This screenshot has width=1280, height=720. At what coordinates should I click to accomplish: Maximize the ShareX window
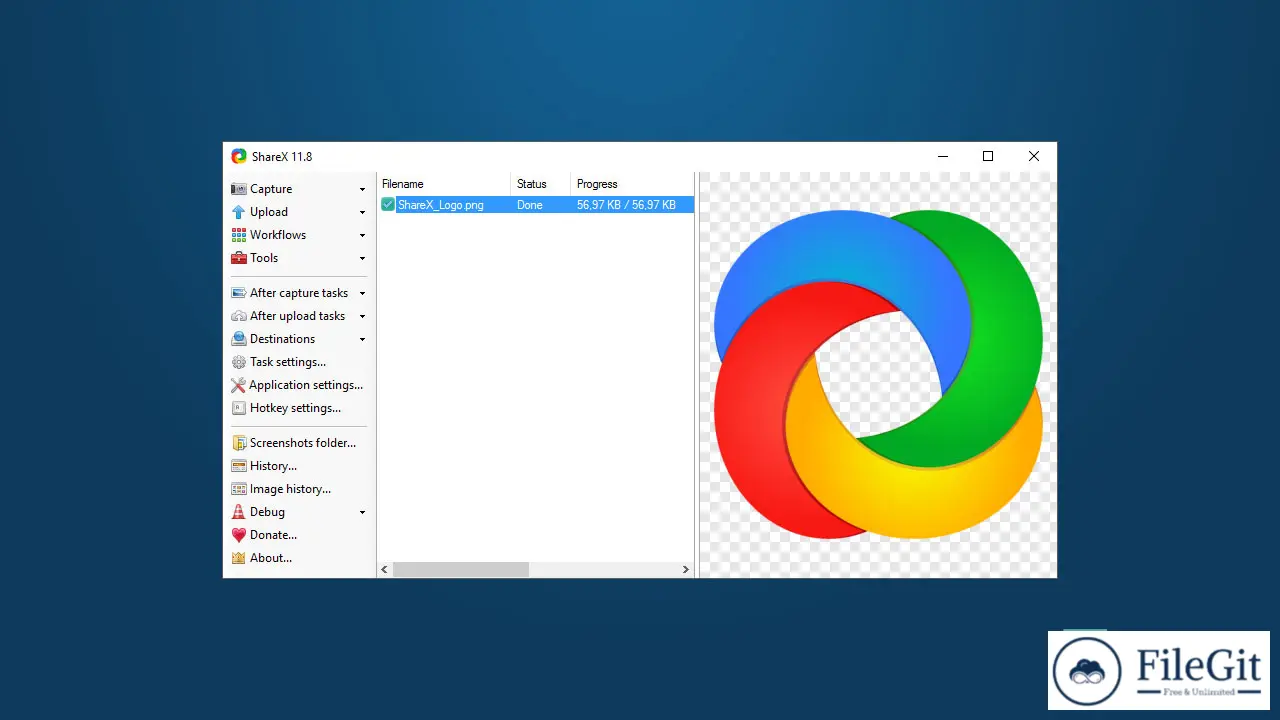[x=988, y=156]
